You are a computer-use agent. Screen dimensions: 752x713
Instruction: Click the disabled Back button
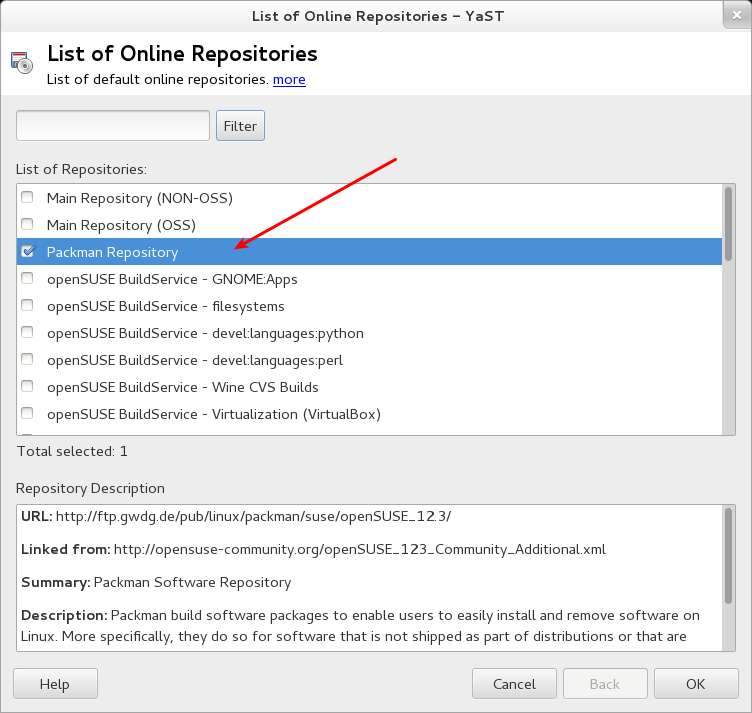coord(605,684)
